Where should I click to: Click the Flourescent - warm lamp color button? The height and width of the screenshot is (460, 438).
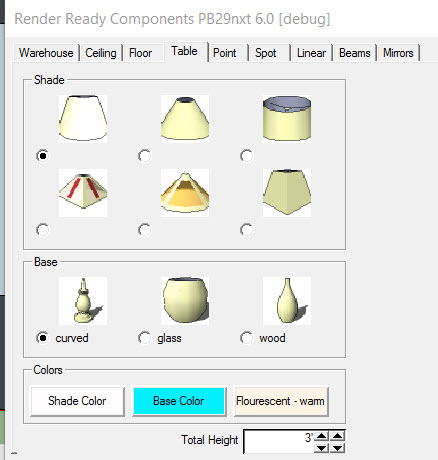(x=281, y=401)
